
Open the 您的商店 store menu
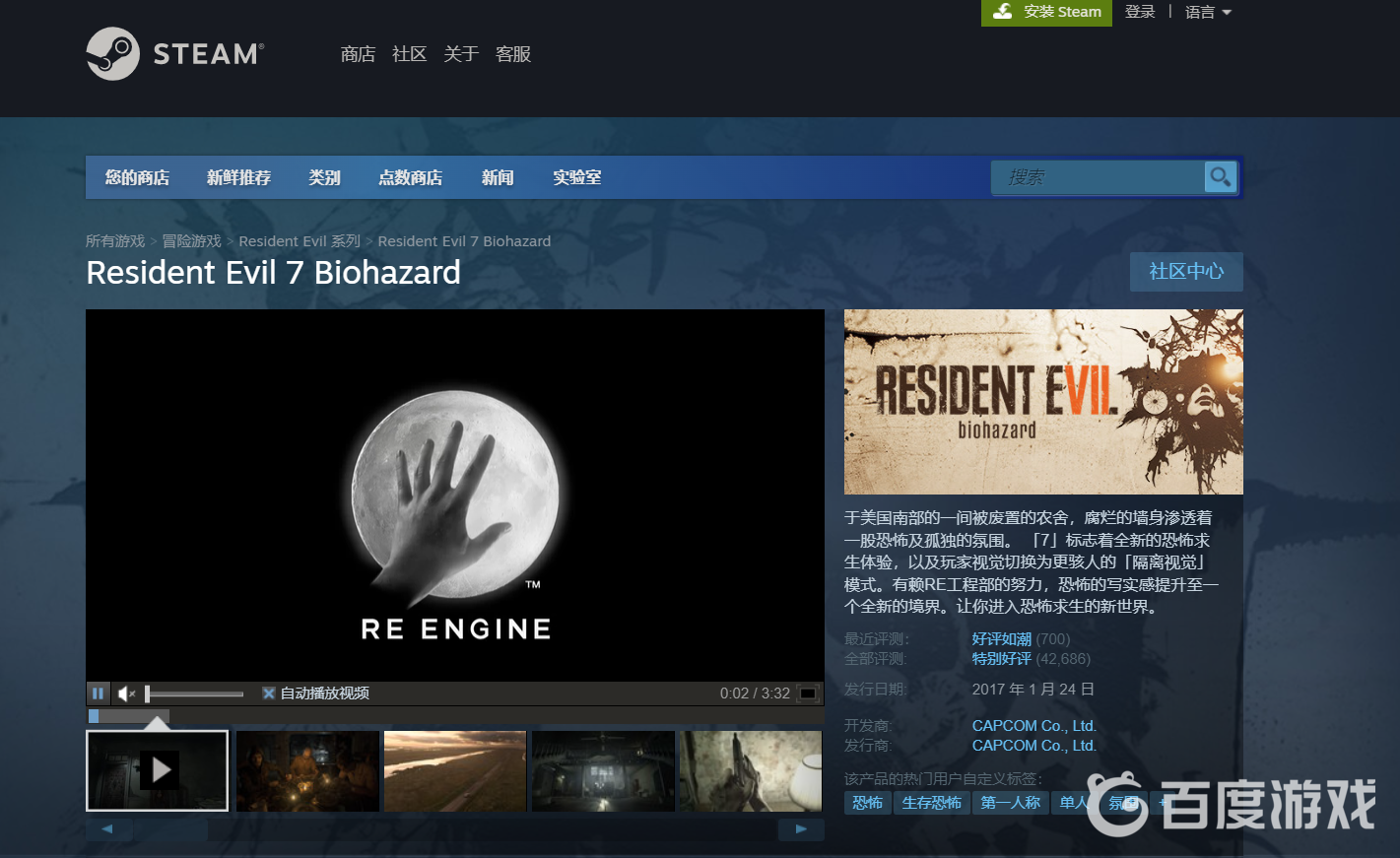point(137,177)
